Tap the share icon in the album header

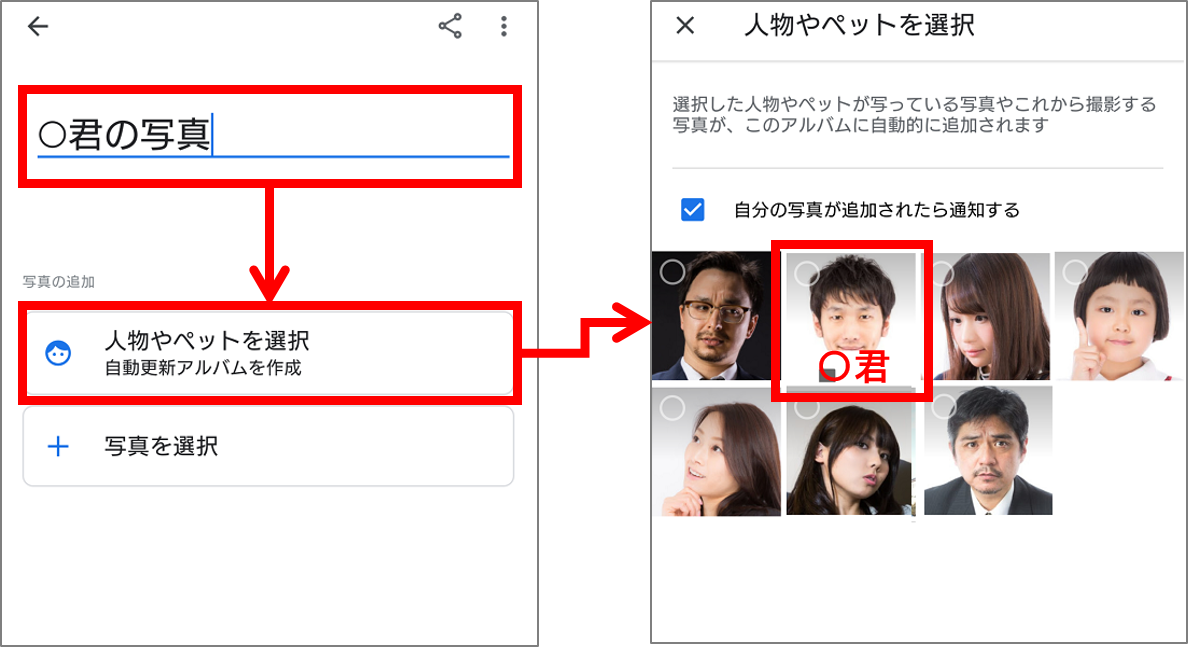coord(450,27)
